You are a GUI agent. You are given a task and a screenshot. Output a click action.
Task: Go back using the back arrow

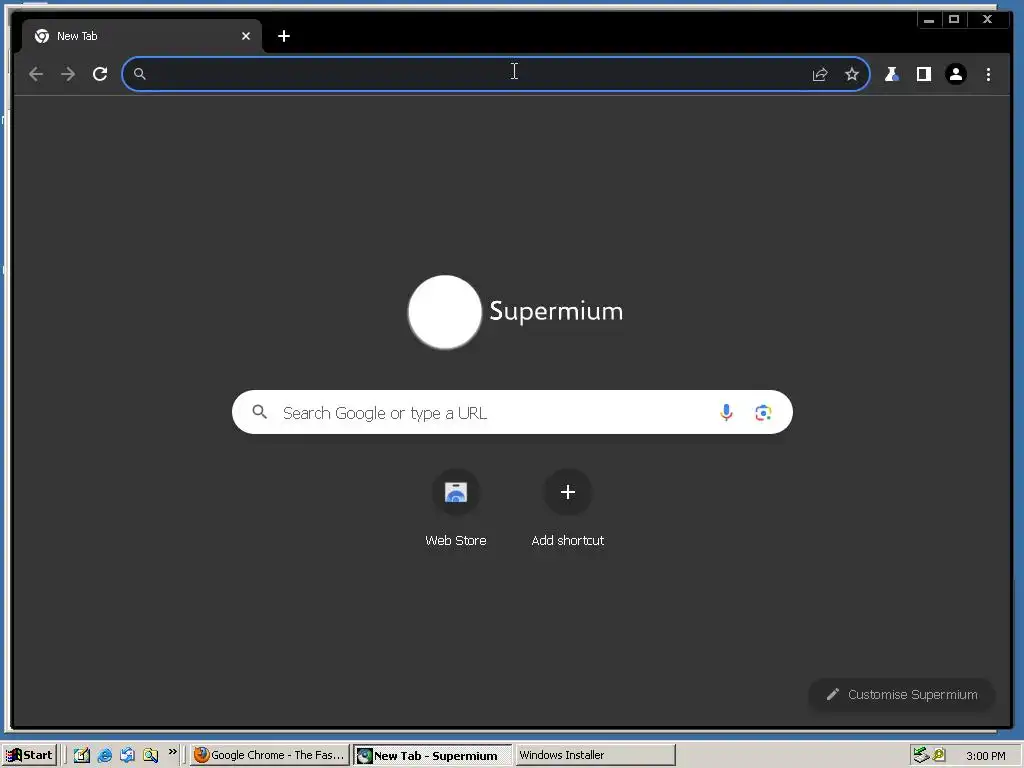pos(36,74)
